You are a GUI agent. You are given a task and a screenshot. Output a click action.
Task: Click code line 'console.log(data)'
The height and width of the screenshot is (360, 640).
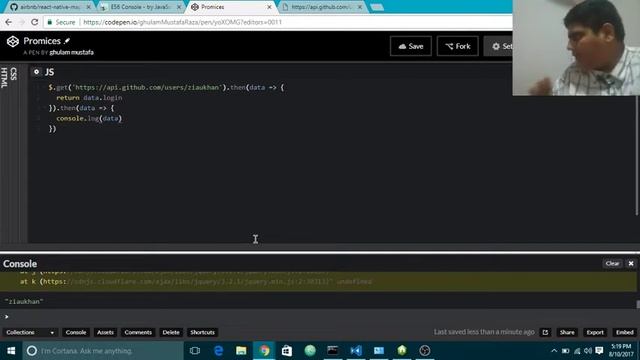click(89, 118)
